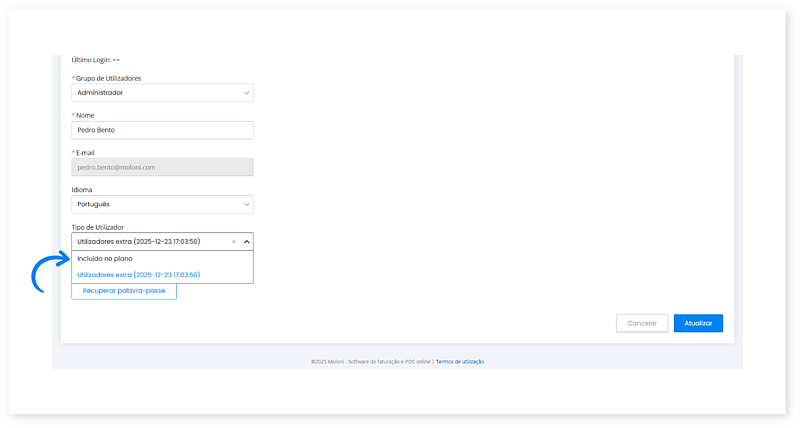Viewport: 800px width, 428px height.
Task: Click the Grupo de Utilizadores chevron arrow
Action: point(247,93)
